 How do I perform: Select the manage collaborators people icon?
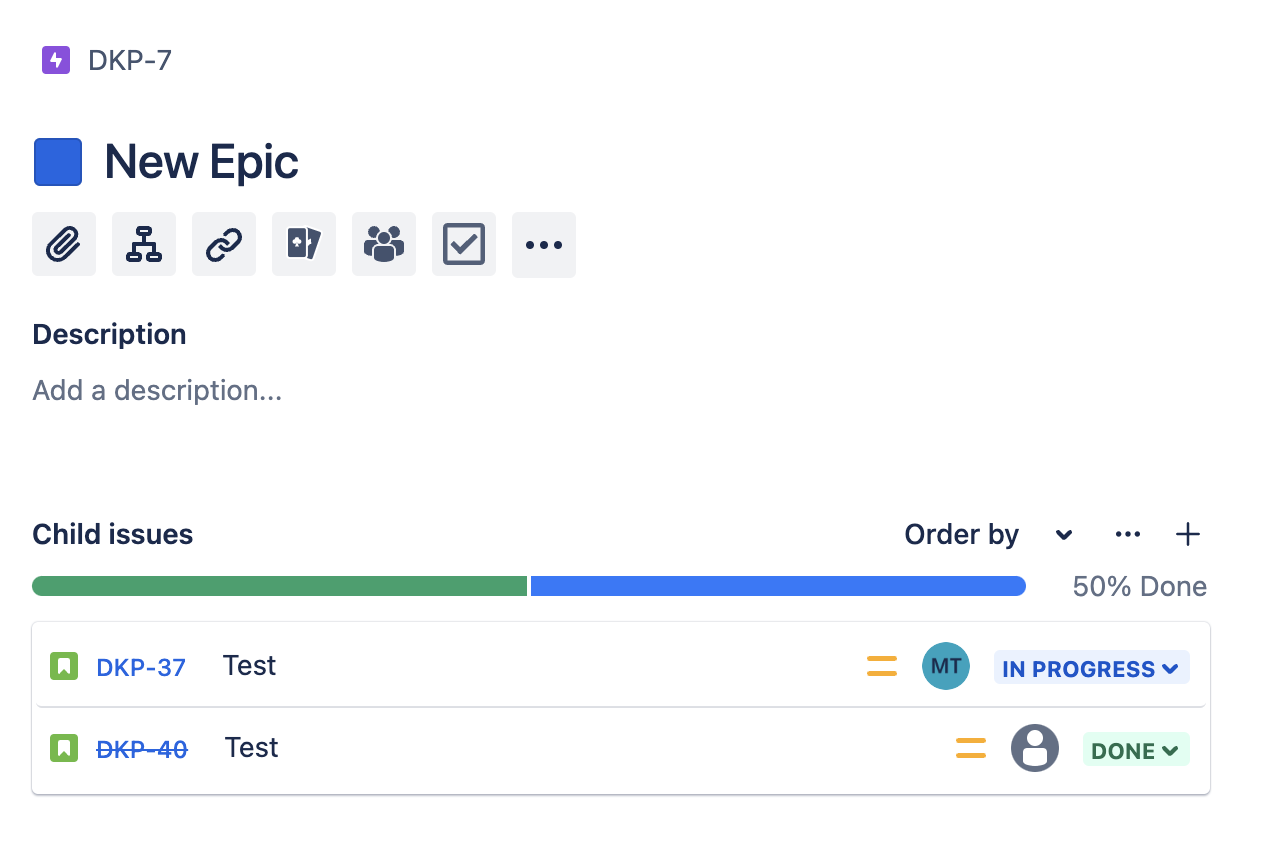coord(383,244)
